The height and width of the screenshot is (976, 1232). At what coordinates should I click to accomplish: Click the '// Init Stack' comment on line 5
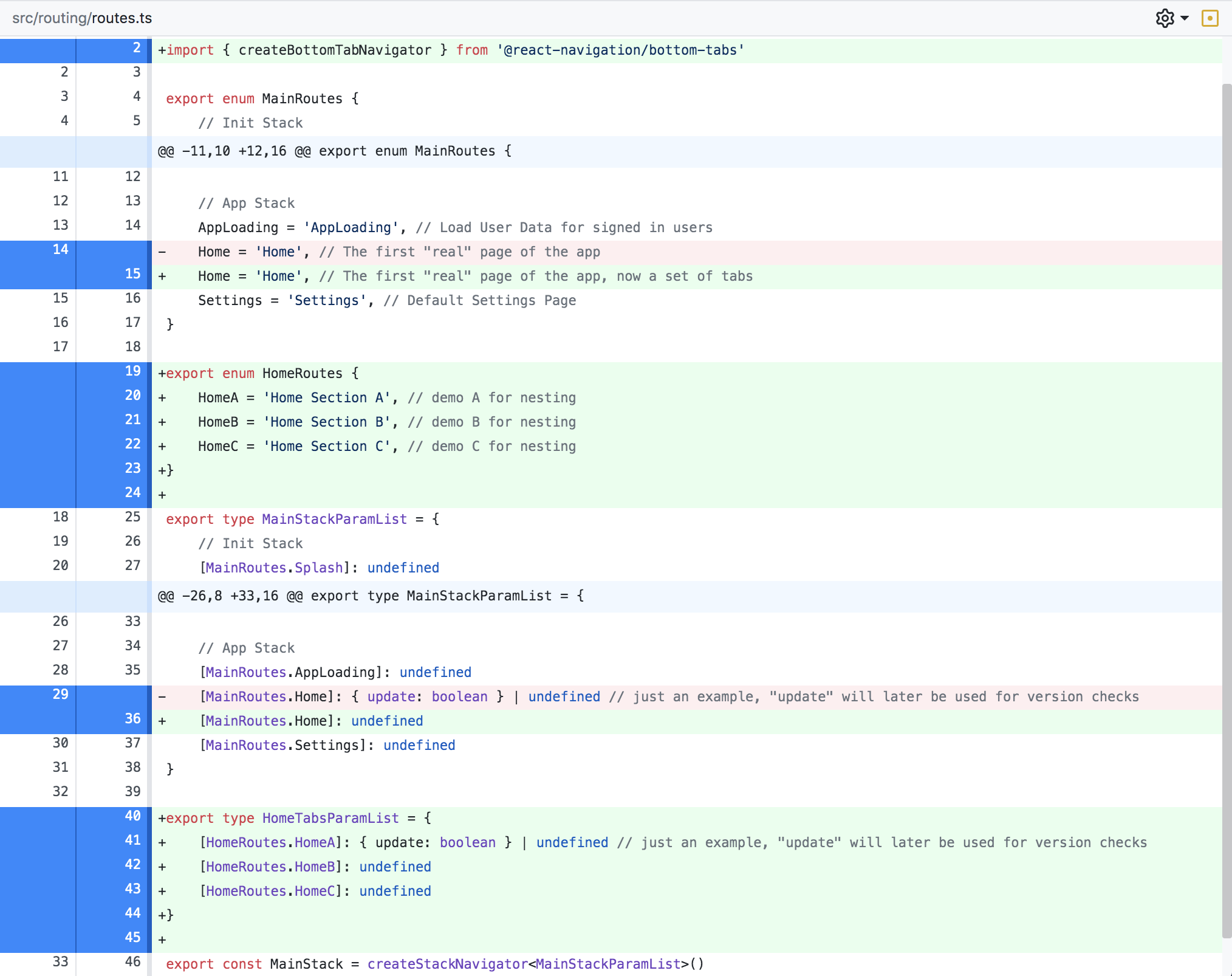250,123
